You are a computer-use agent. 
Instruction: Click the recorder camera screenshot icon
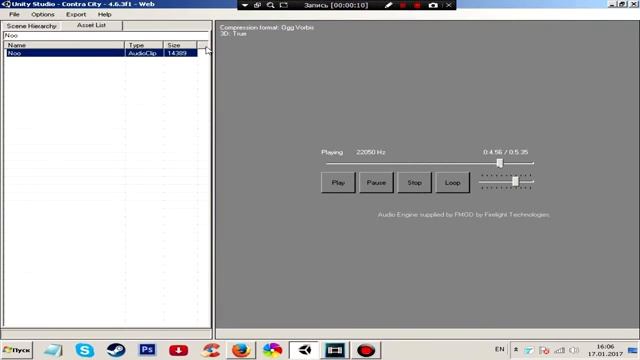pos(433,5)
